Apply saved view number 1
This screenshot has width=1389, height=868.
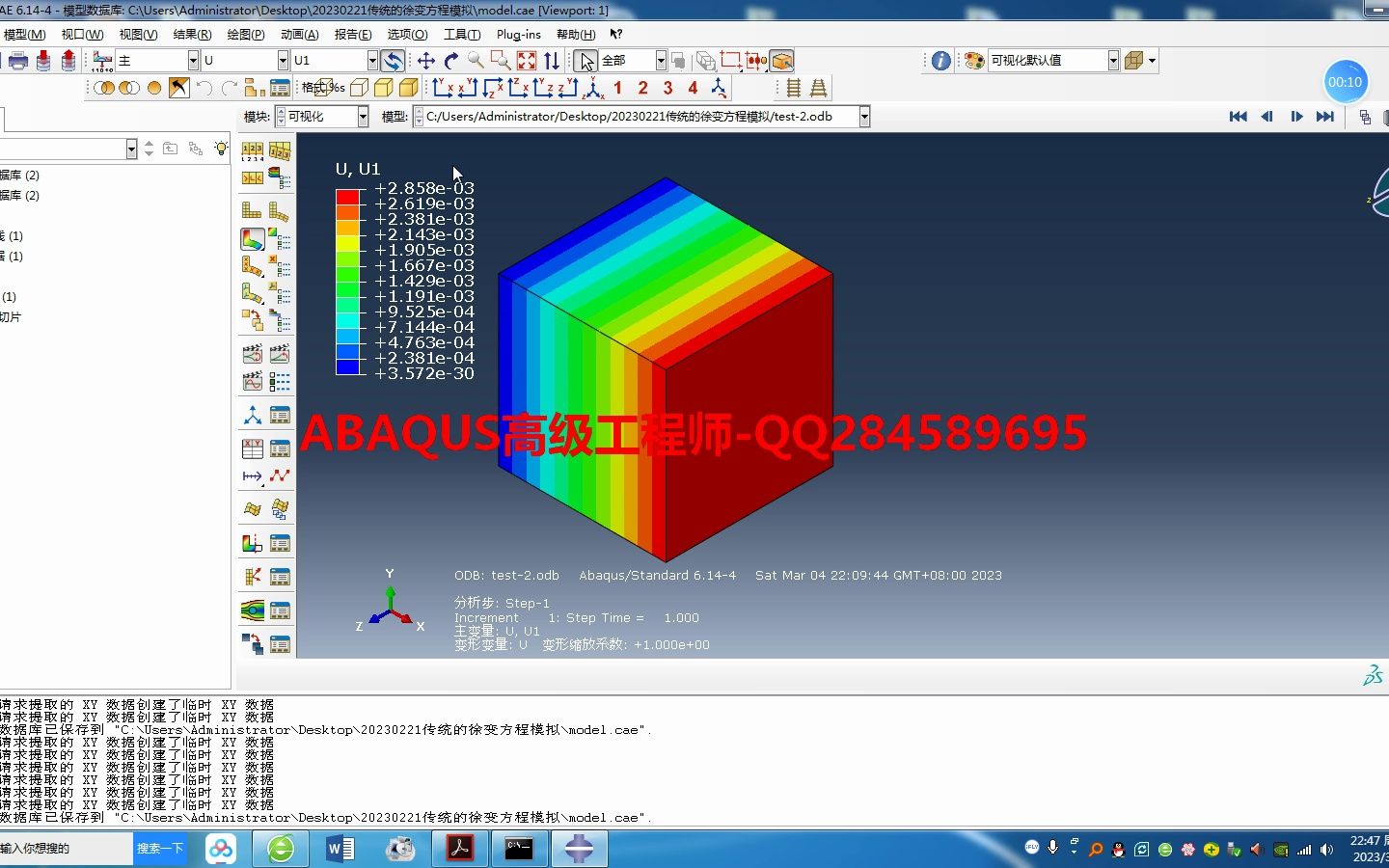pos(617,88)
